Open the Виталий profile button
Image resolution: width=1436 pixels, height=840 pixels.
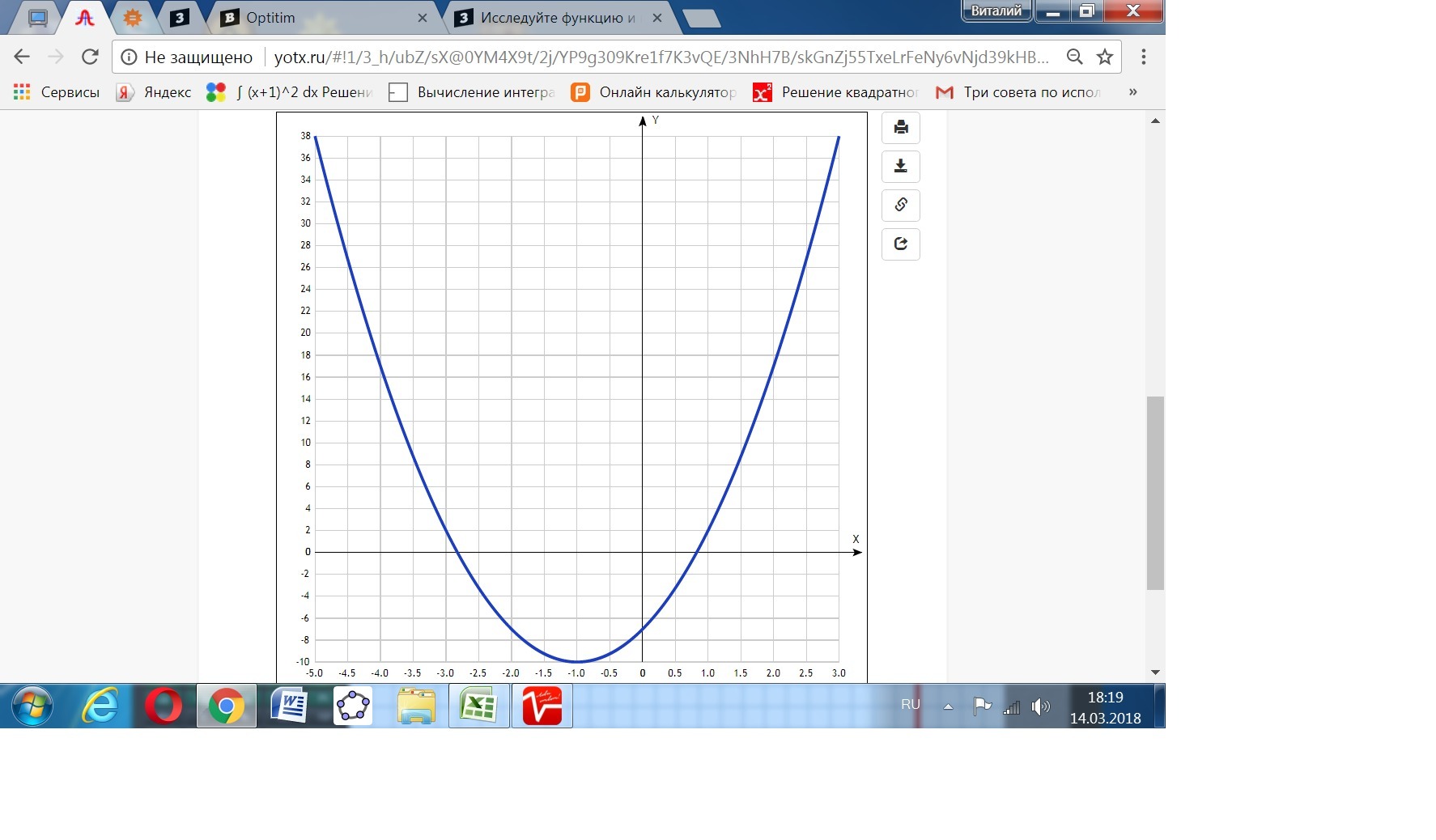pyautogui.click(x=996, y=11)
